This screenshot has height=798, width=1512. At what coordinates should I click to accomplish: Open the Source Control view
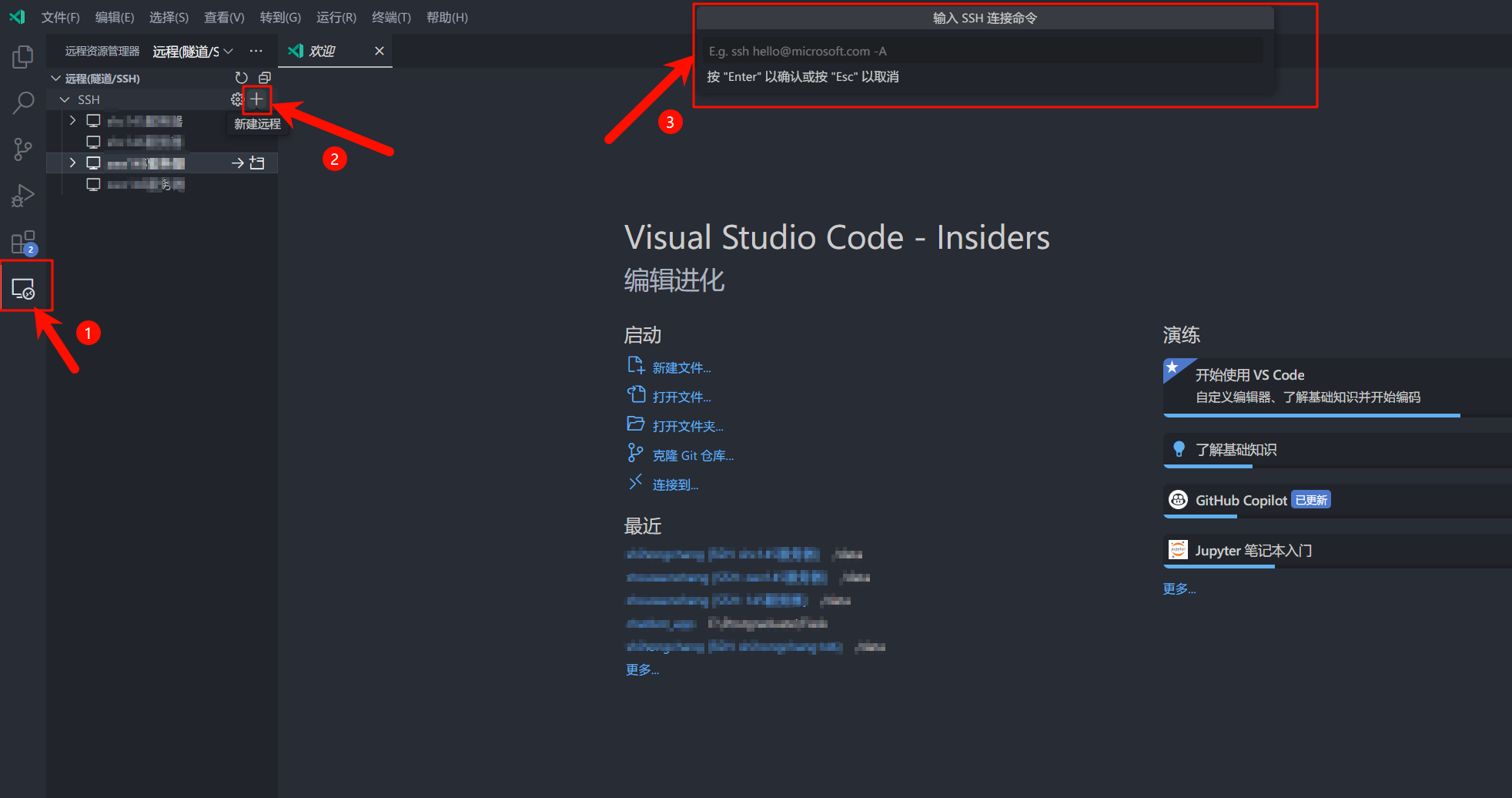[x=23, y=149]
